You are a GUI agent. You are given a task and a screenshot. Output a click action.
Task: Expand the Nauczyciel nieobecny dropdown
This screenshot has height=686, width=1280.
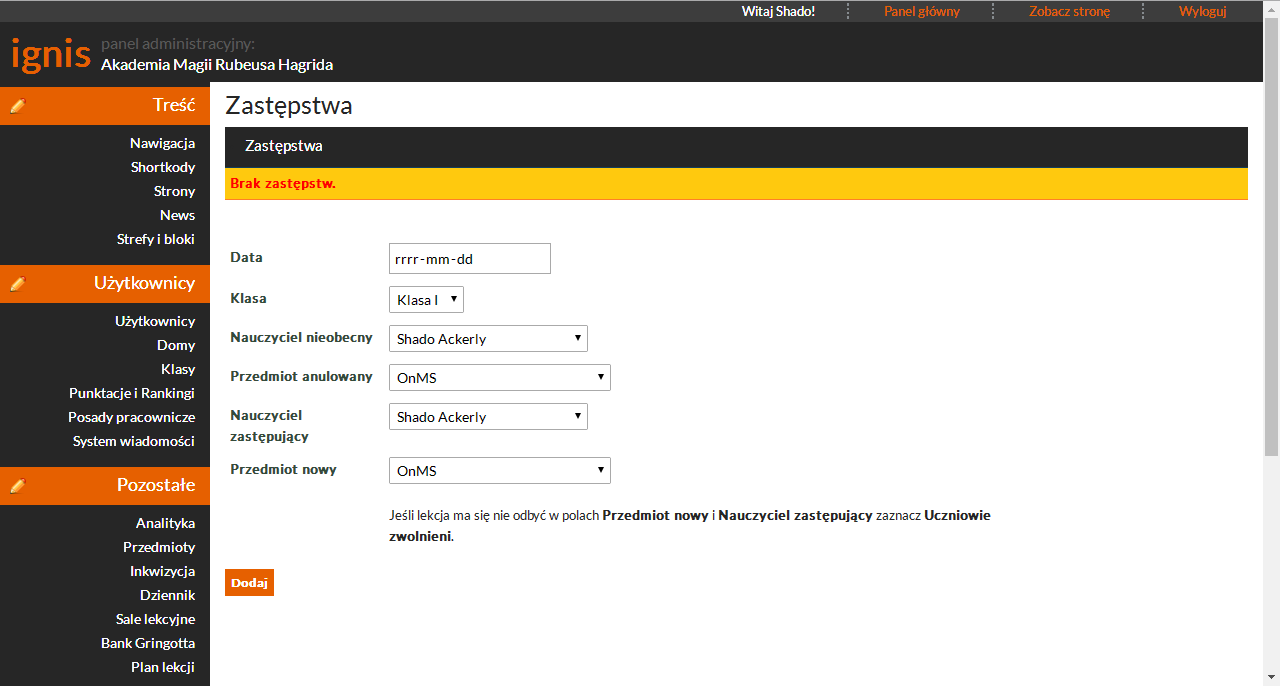(x=488, y=339)
